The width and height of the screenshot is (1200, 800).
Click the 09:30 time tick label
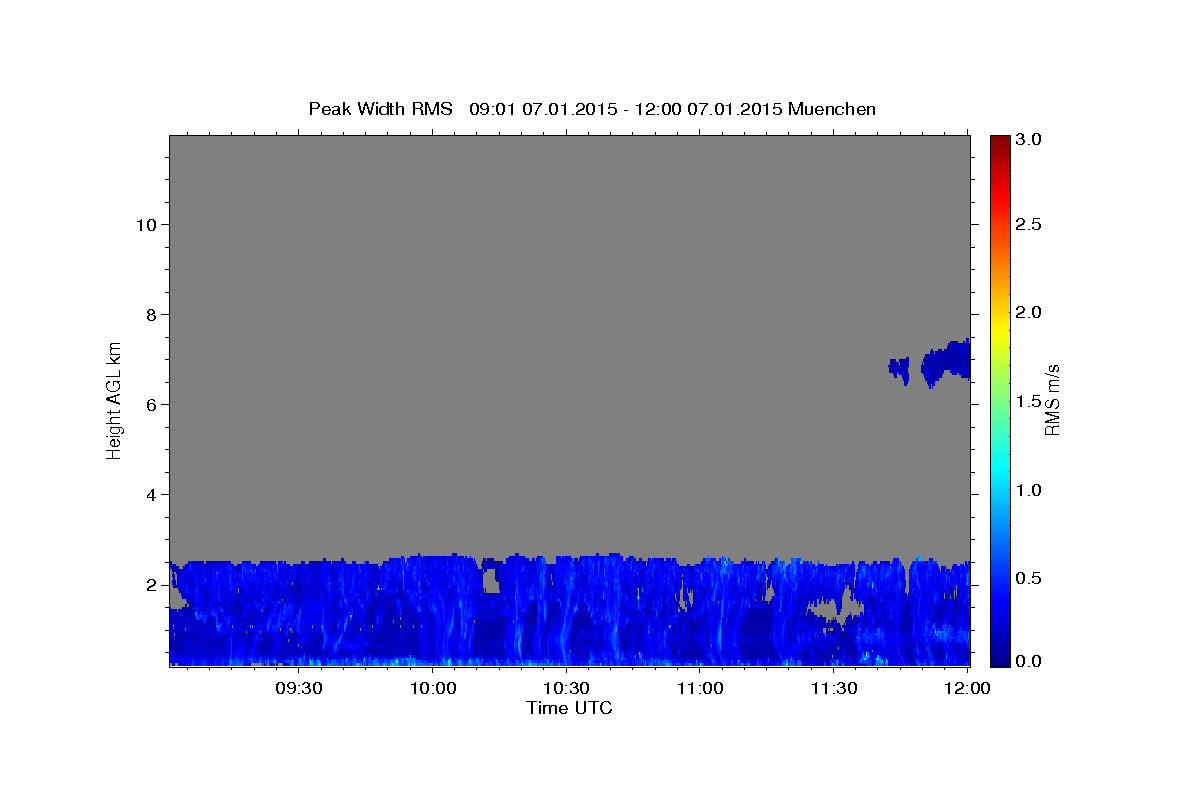tap(299, 688)
